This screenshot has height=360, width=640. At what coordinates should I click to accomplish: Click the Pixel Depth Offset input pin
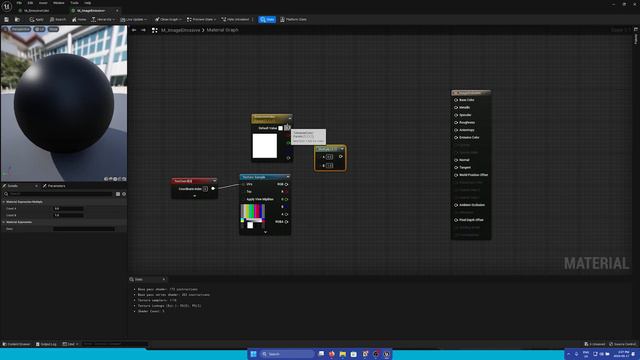(456, 220)
